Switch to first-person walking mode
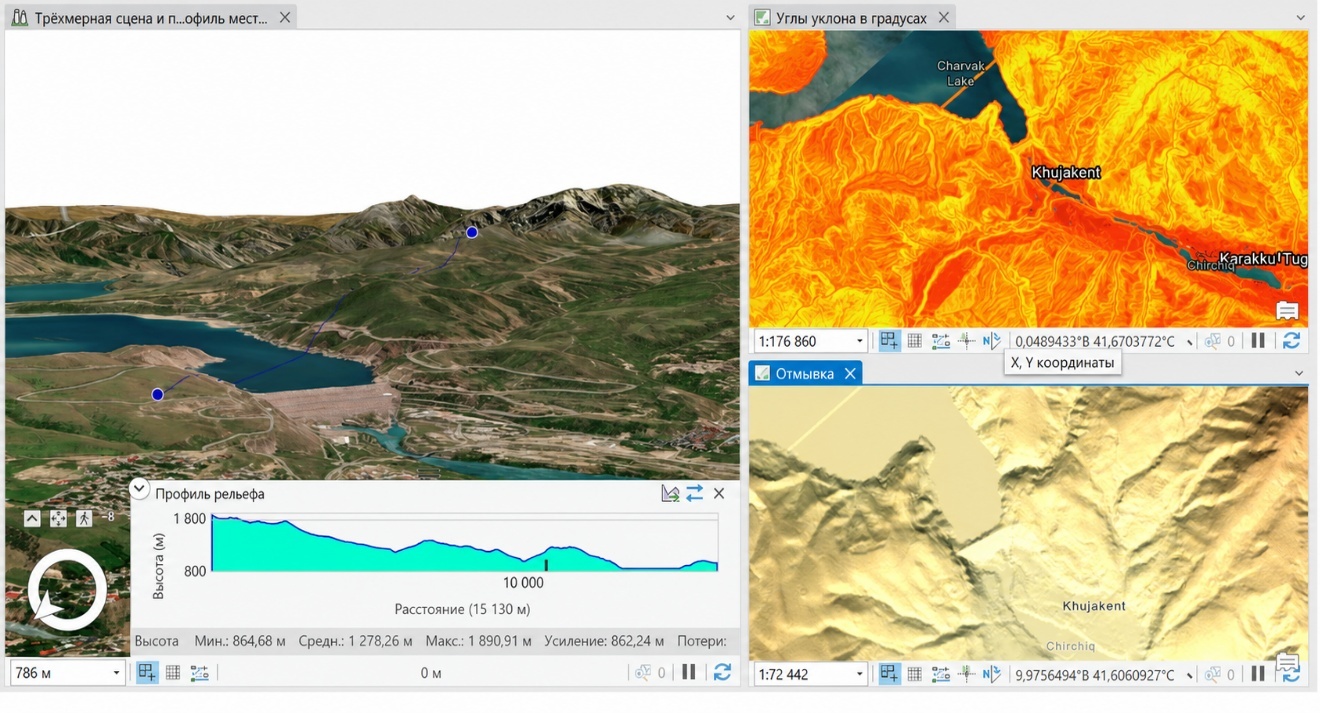The height and width of the screenshot is (713, 1320). click(84, 518)
